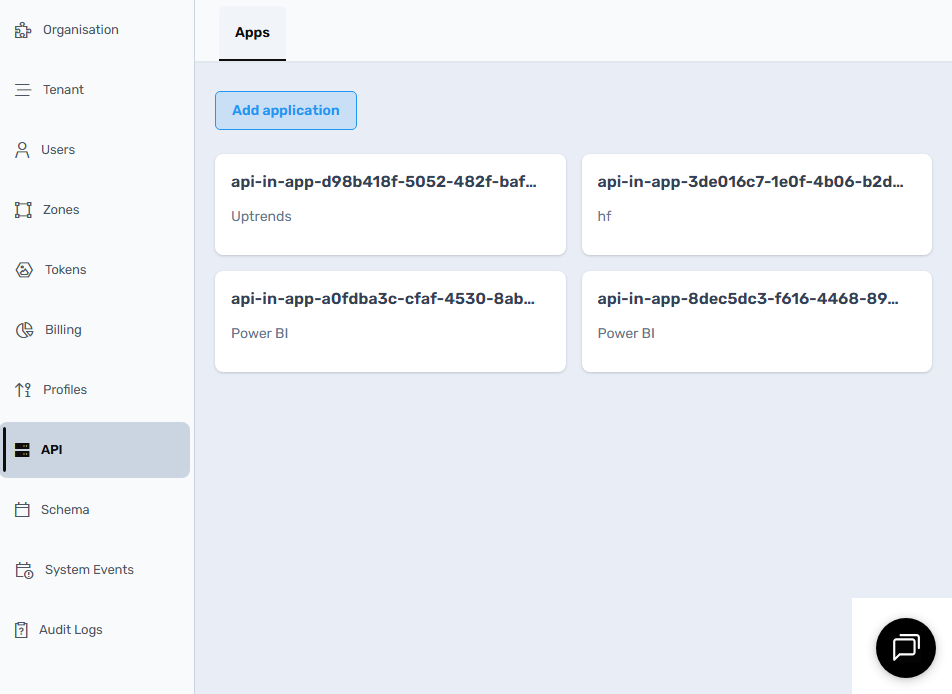Select the Tokens icon in sidebar

24,270
